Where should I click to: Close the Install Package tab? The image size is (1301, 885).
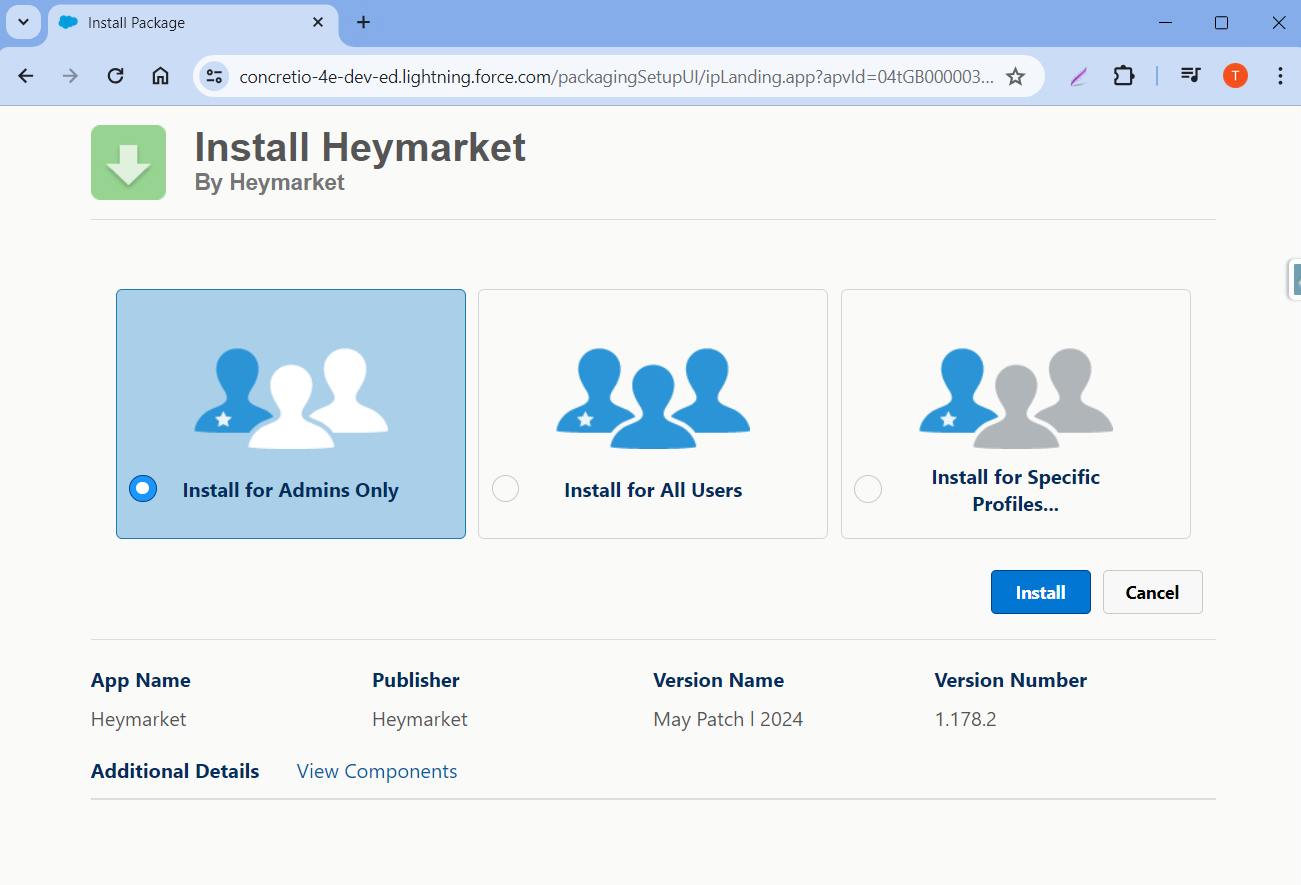[x=318, y=22]
